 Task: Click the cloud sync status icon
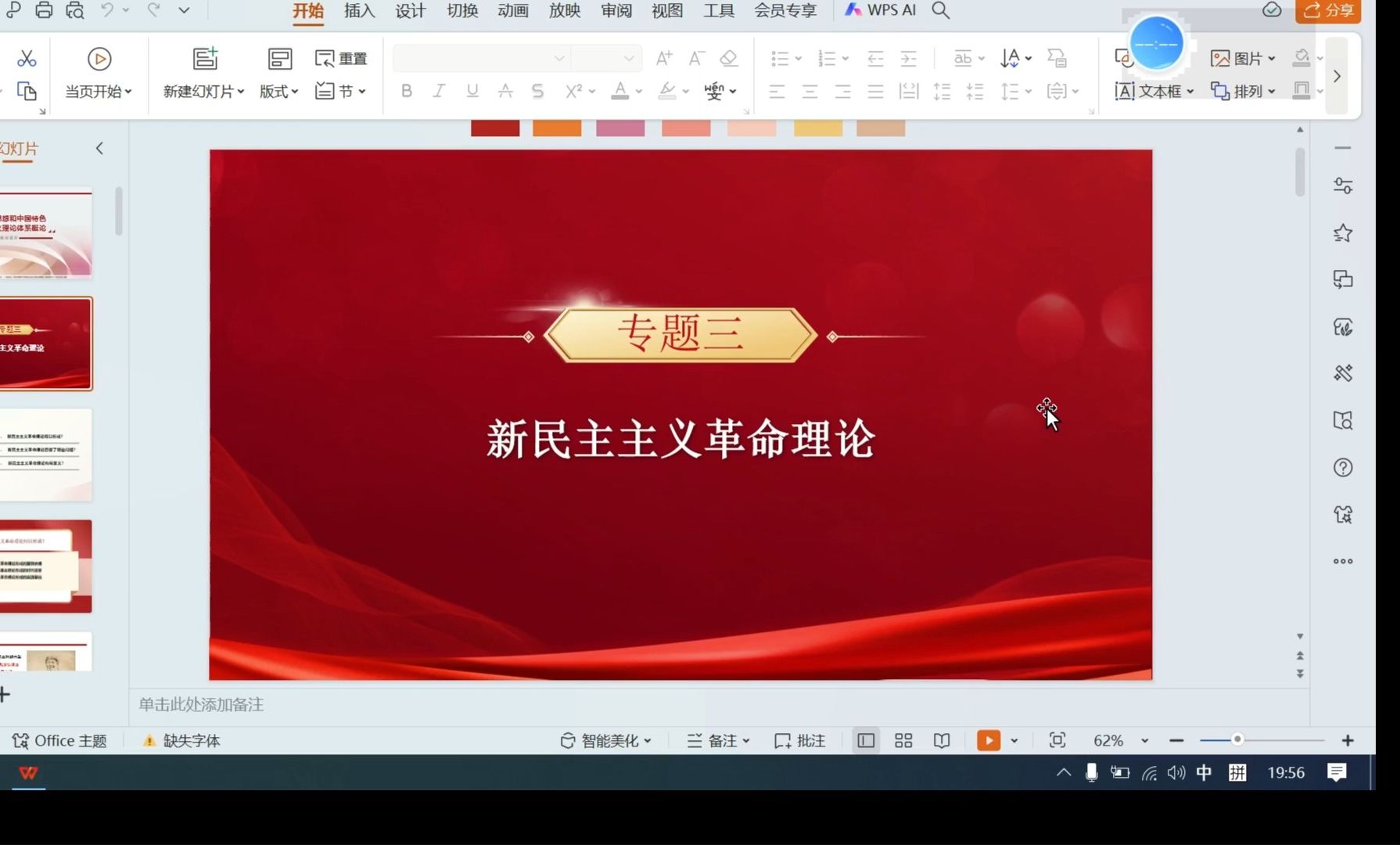click(x=1272, y=10)
